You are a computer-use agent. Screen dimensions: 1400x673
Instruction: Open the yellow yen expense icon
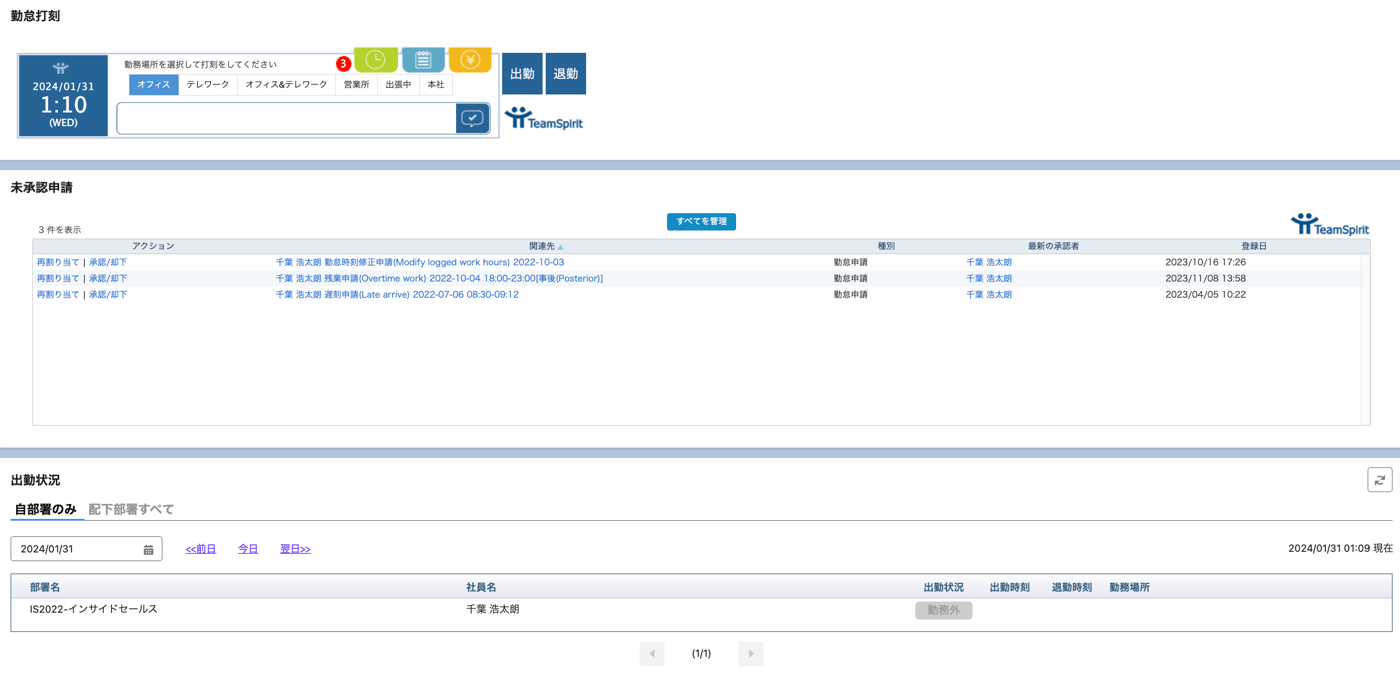tap(470, 60)
